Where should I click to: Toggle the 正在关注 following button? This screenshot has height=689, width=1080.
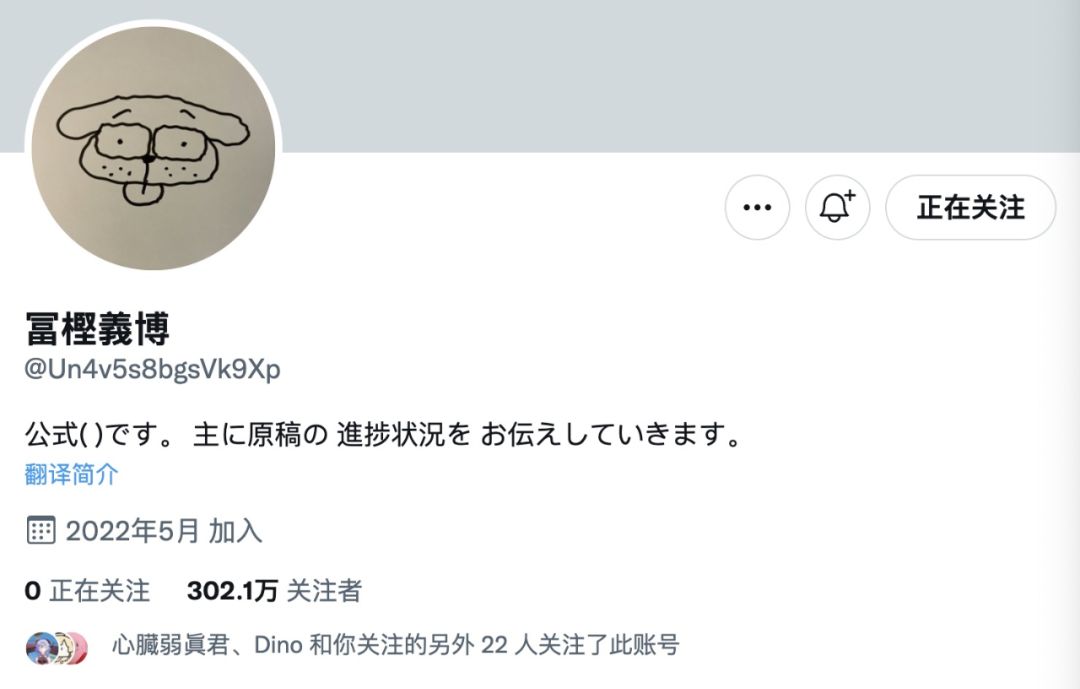coord(970,207)
